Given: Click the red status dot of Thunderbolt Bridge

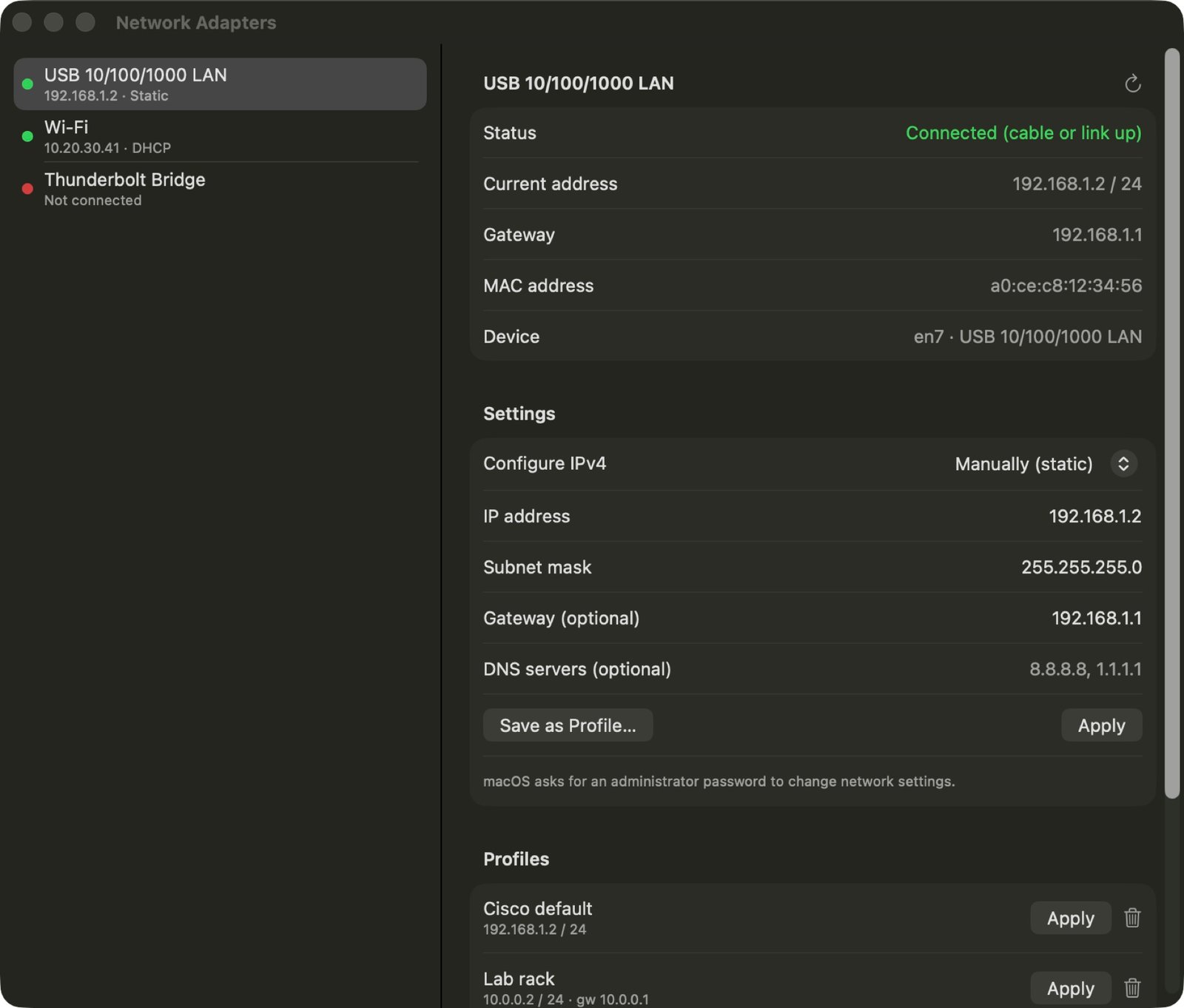Looking at the screenshot, I should tap(27, 189).
